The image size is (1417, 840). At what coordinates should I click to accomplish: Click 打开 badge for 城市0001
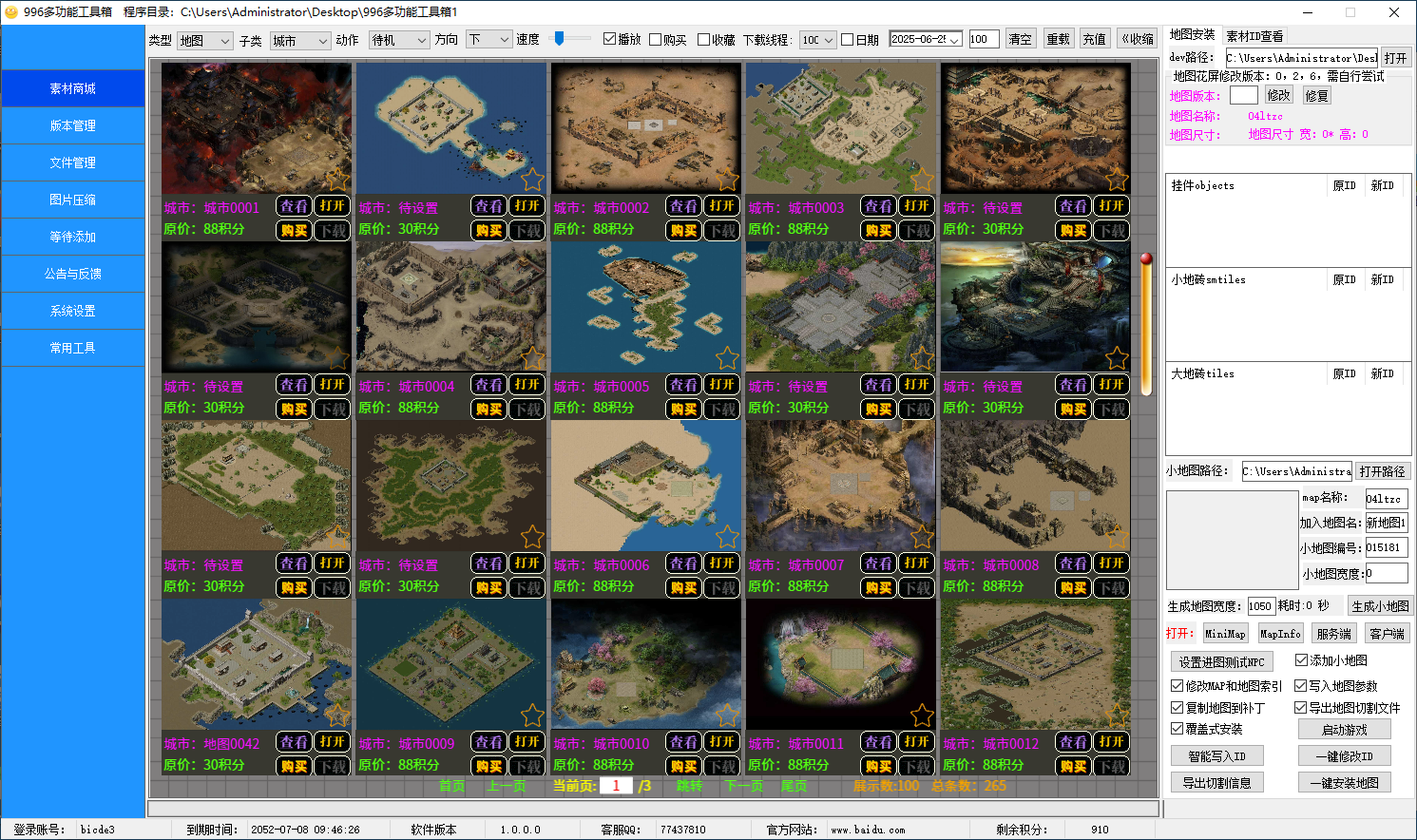coord(333,205)
